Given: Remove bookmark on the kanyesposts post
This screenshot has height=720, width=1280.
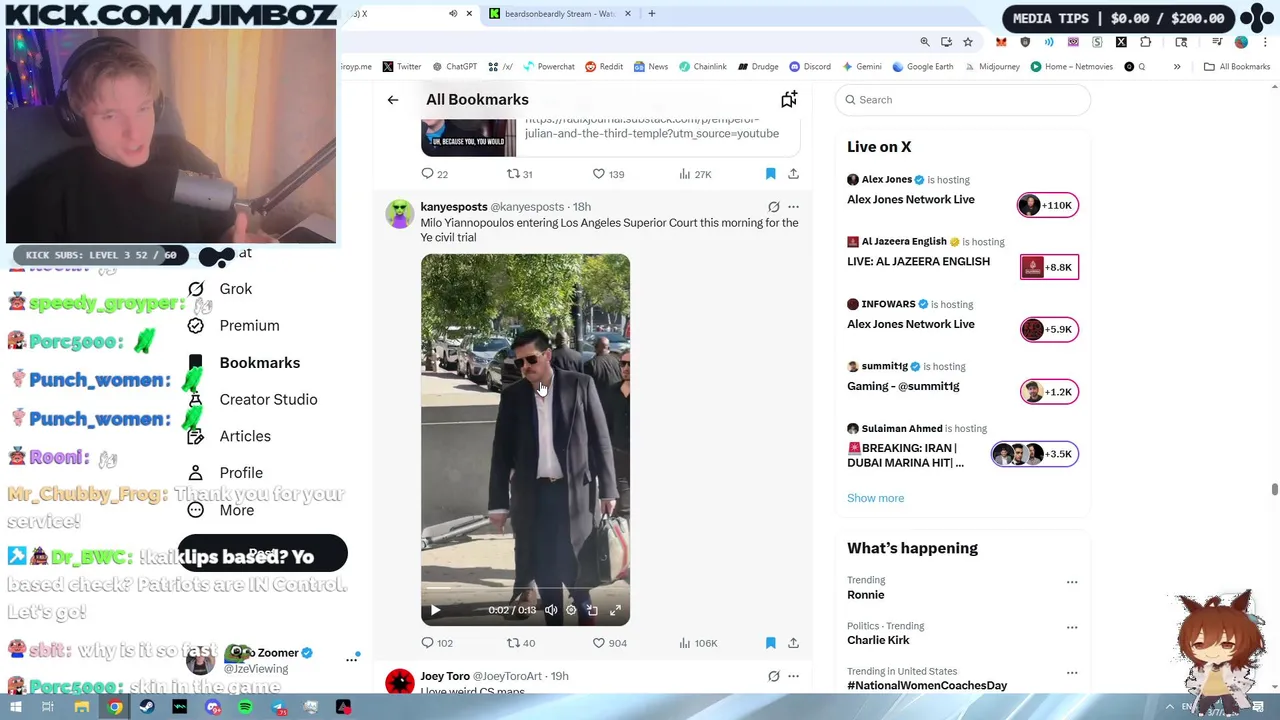Looking at the screenshot, I should pos(770,643).
